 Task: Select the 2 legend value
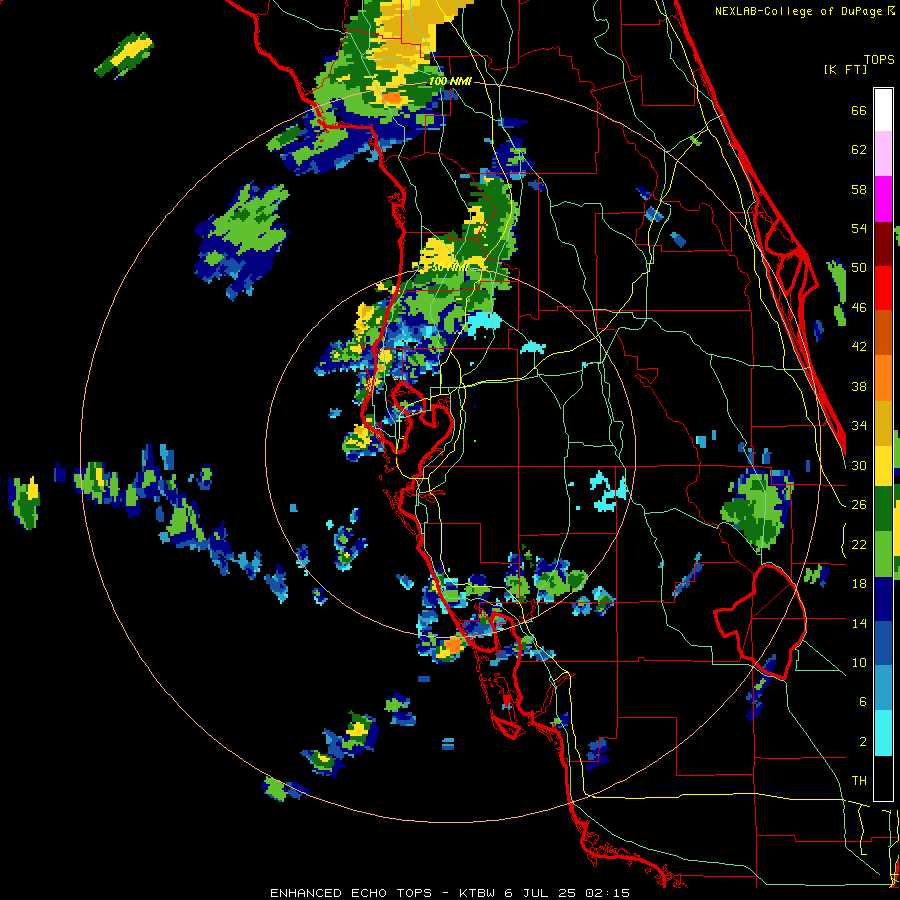[x=863, y=742]
